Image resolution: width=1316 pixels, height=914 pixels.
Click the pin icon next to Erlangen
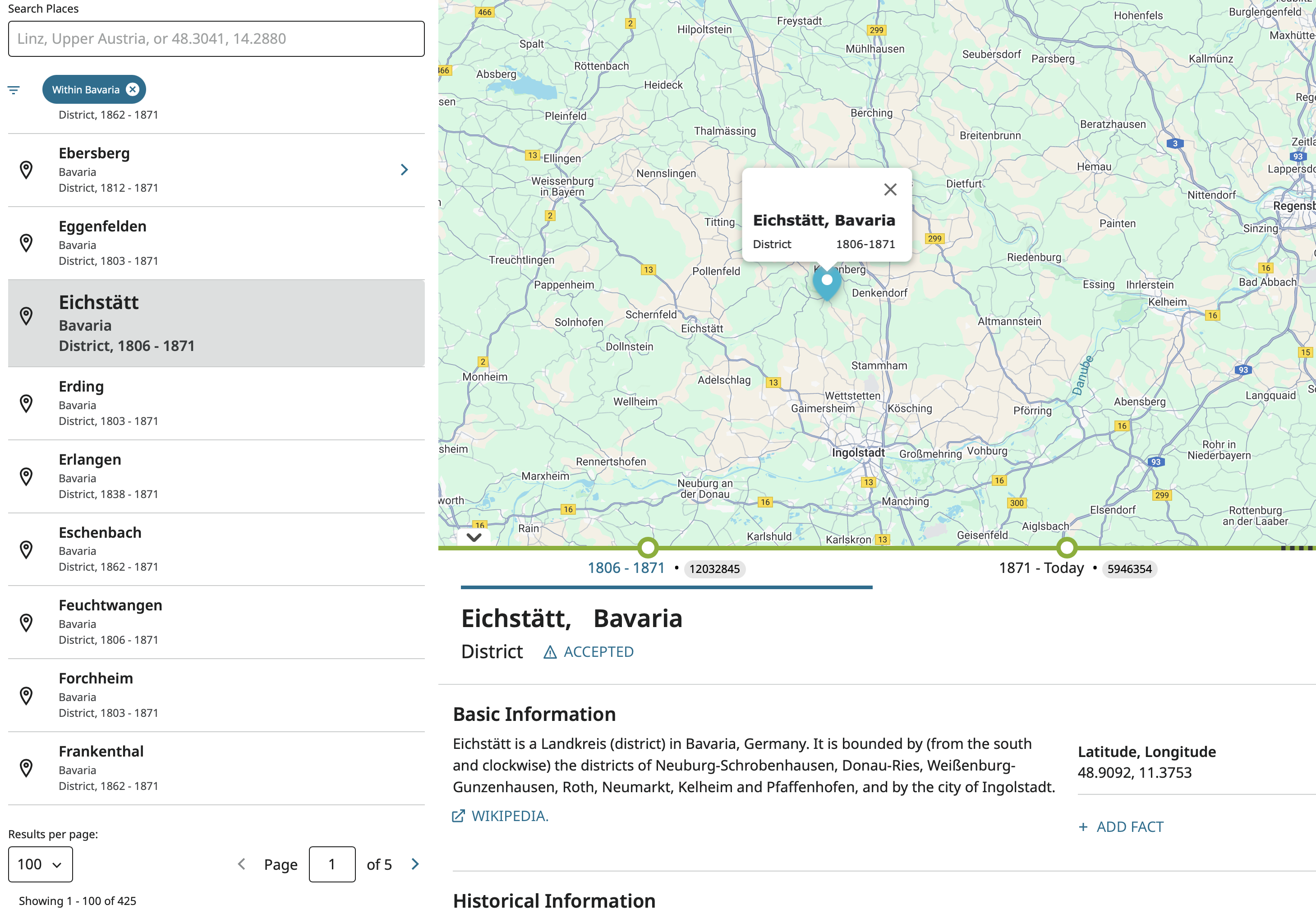click(x=26, y=476)
